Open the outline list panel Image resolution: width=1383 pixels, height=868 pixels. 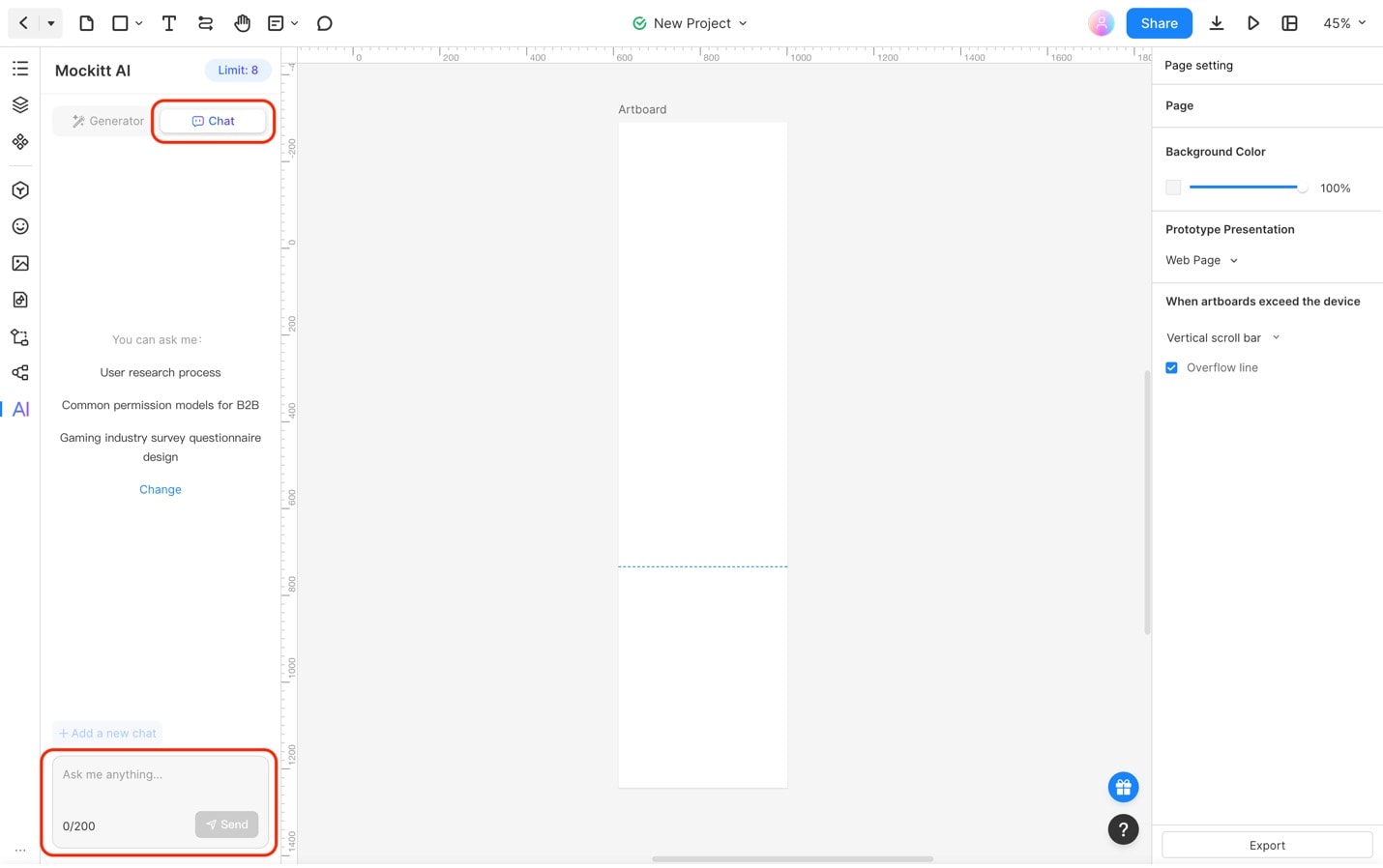(20, 69)
